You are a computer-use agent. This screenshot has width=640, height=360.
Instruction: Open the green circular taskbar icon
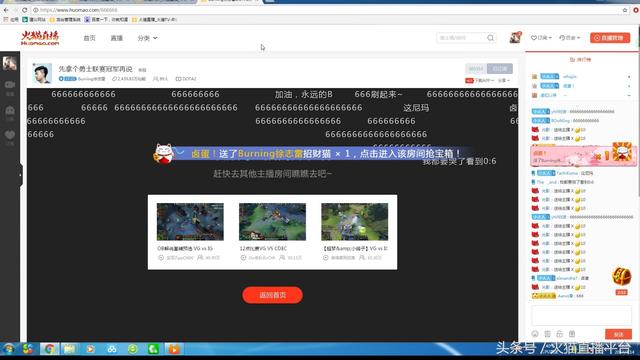pos(132,349)
